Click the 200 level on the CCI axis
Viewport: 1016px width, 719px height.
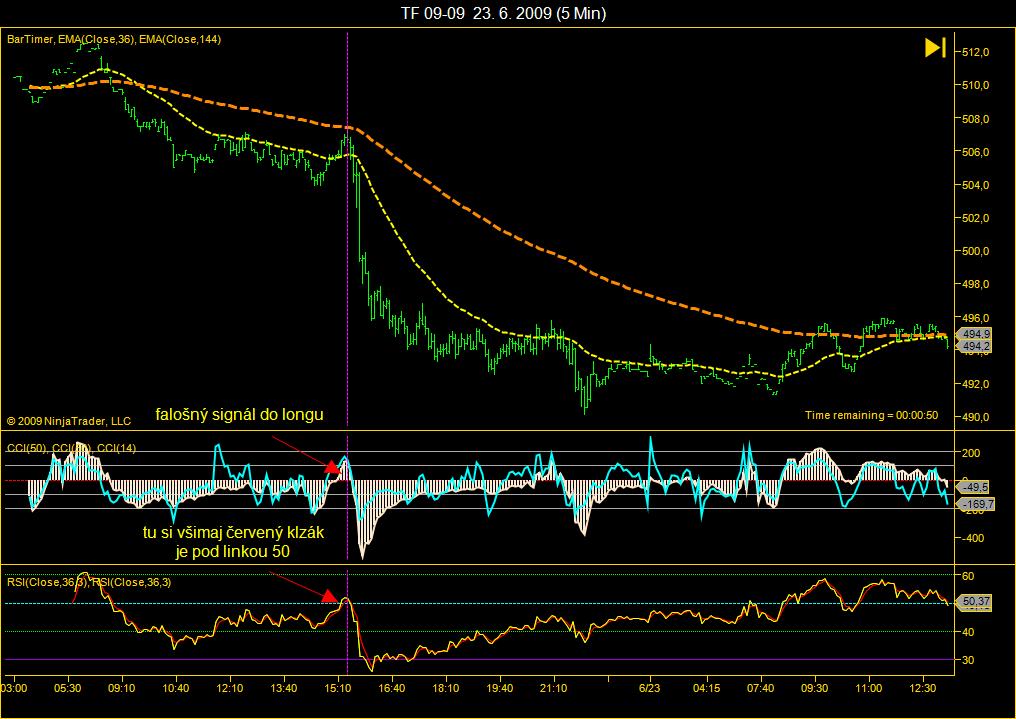972,453
